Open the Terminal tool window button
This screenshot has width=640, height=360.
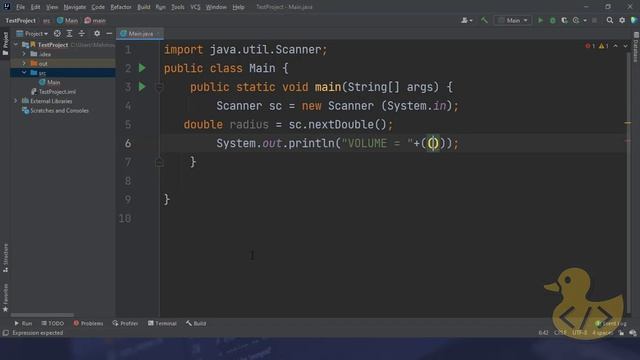coord(162,323)
